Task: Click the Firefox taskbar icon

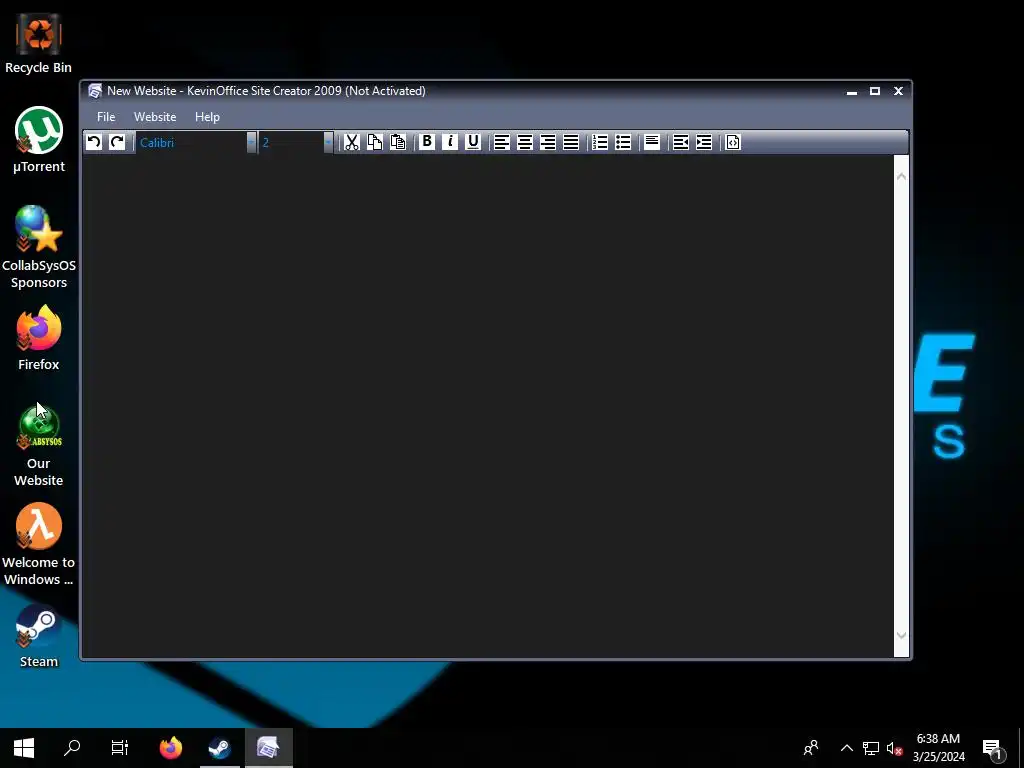Action: pyautogui.click(x=171, y=748)
